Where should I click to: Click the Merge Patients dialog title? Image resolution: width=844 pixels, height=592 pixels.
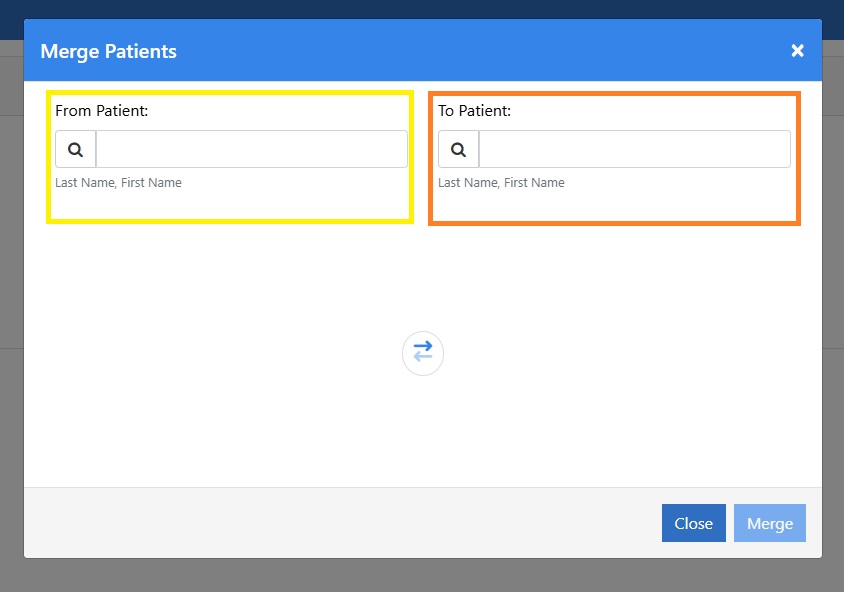(x=109, y=52)
